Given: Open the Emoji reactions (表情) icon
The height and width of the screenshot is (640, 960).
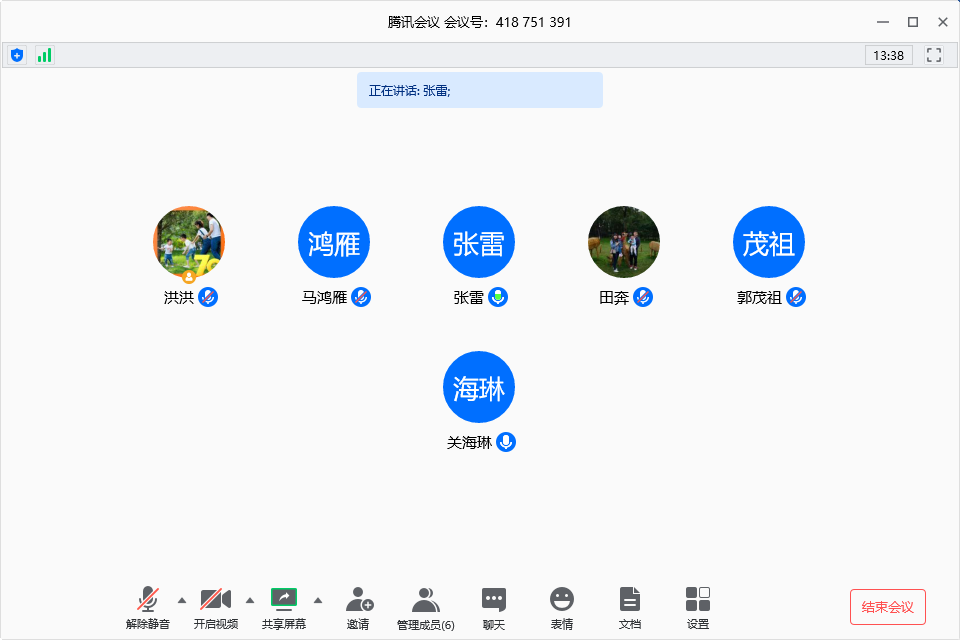Looking at the screenshot, I should (x=562, y=607).
